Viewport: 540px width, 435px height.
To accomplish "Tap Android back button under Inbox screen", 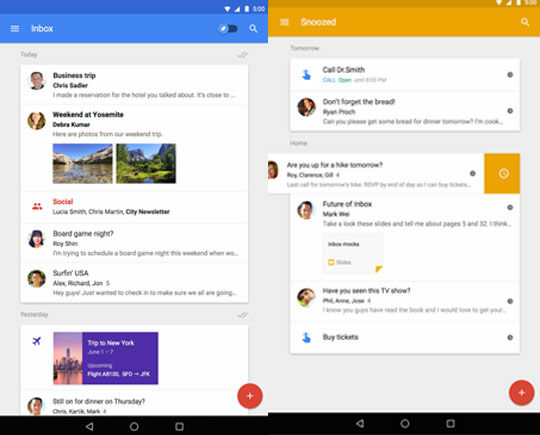I will point(90,427).
